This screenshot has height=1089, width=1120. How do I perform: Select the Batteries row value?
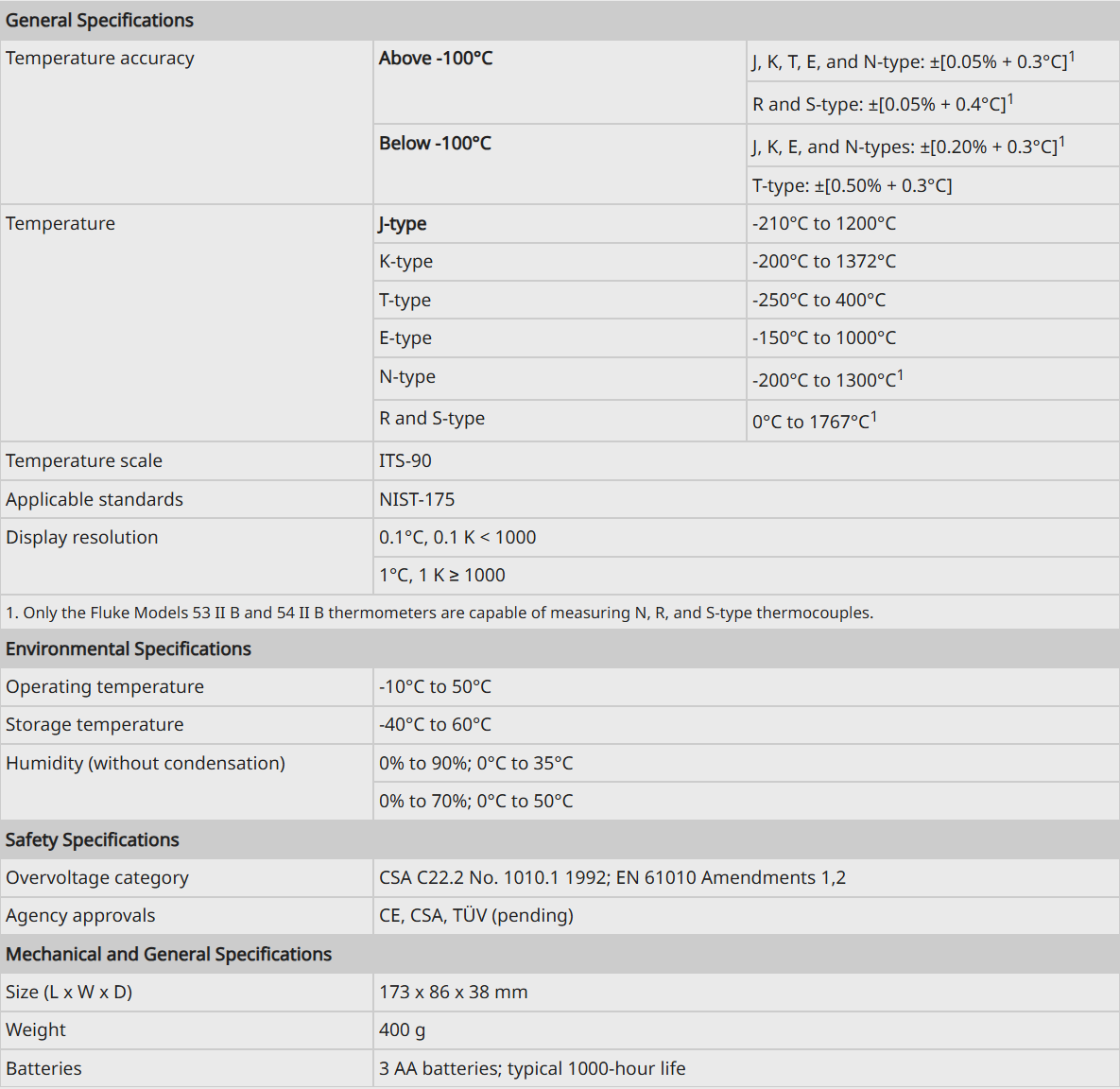click(532, 1068)
